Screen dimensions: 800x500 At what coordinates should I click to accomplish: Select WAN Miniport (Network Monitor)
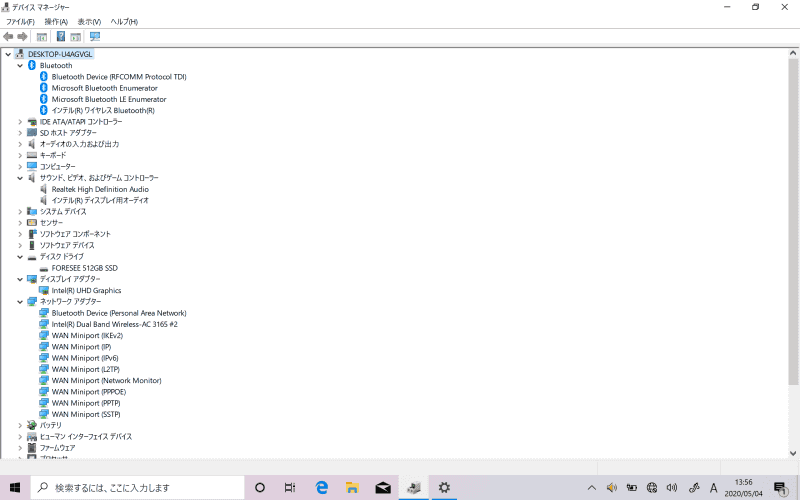(107, 380)
